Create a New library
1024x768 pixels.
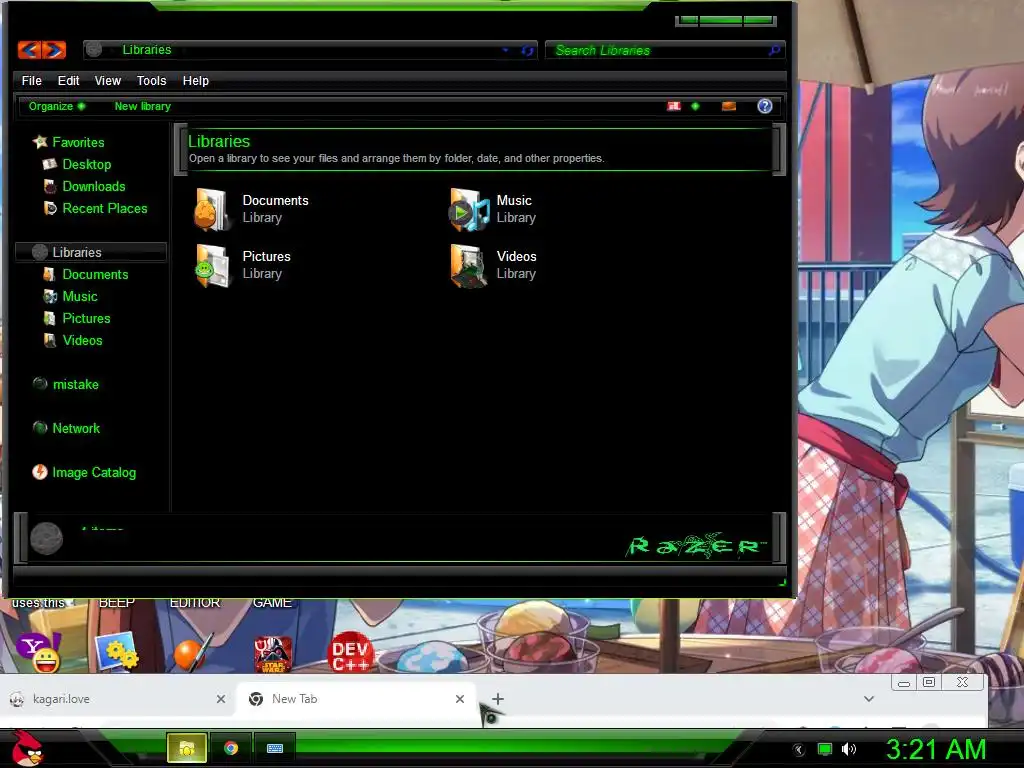[142, 106]
